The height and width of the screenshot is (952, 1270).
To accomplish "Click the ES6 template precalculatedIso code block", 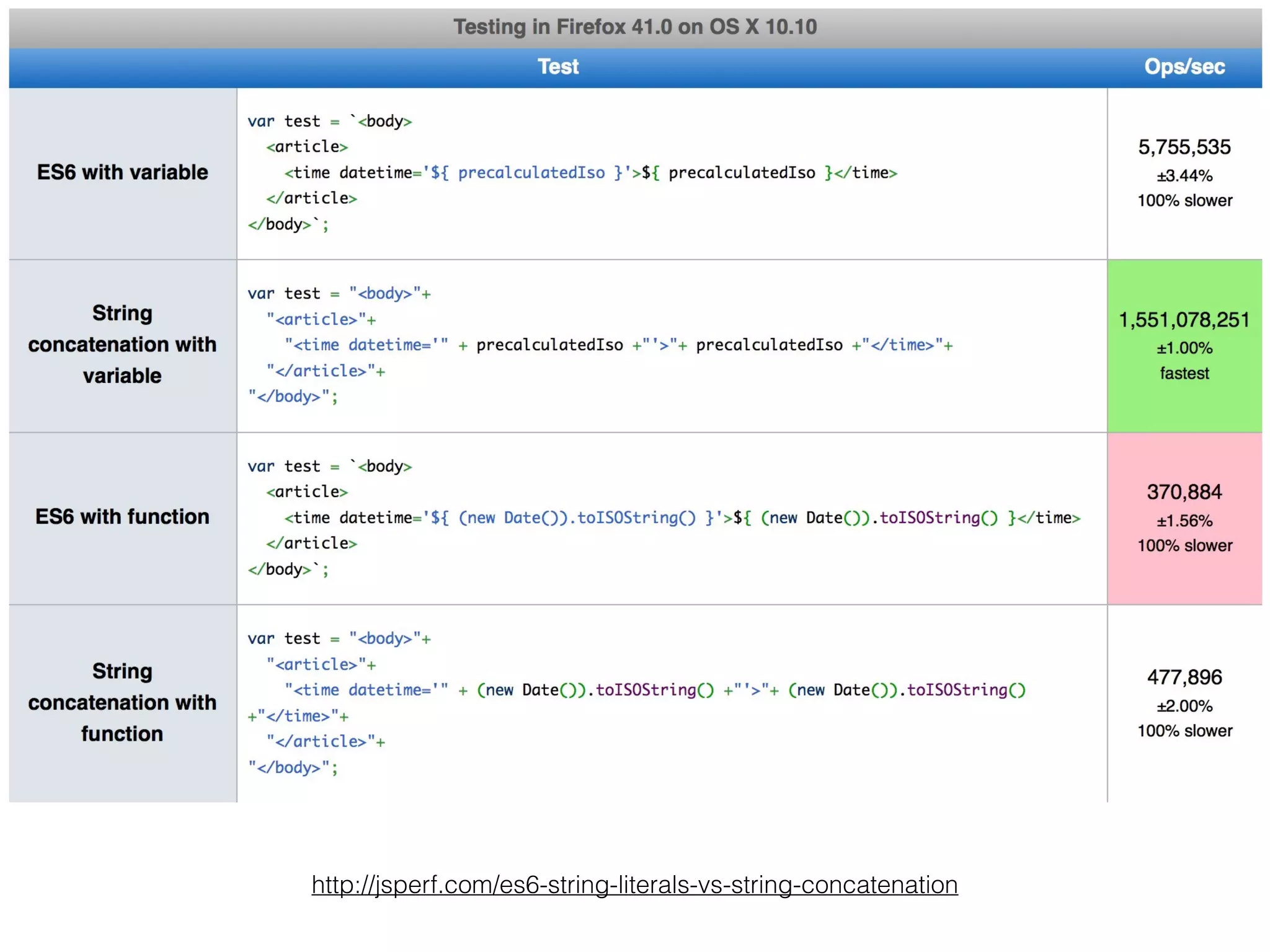I will click(571, 173).
